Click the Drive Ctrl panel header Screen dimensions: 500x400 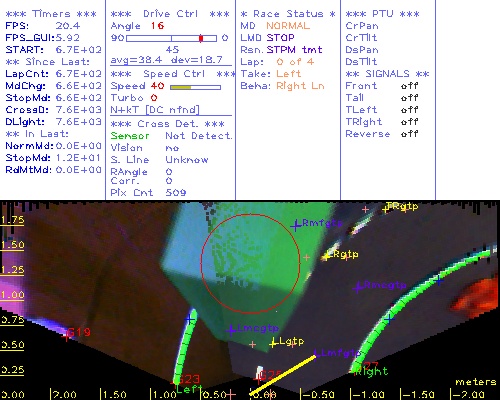point(170,14)
